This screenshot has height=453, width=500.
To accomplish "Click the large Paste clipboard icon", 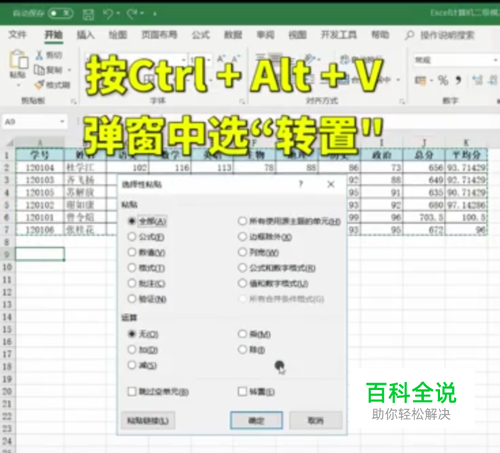I will pos(19,59).
